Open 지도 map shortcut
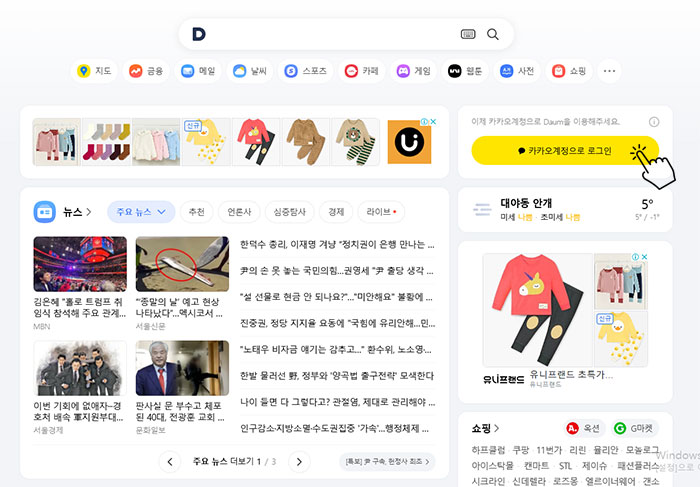Screen dimensions: 700x487 (94, 71)
